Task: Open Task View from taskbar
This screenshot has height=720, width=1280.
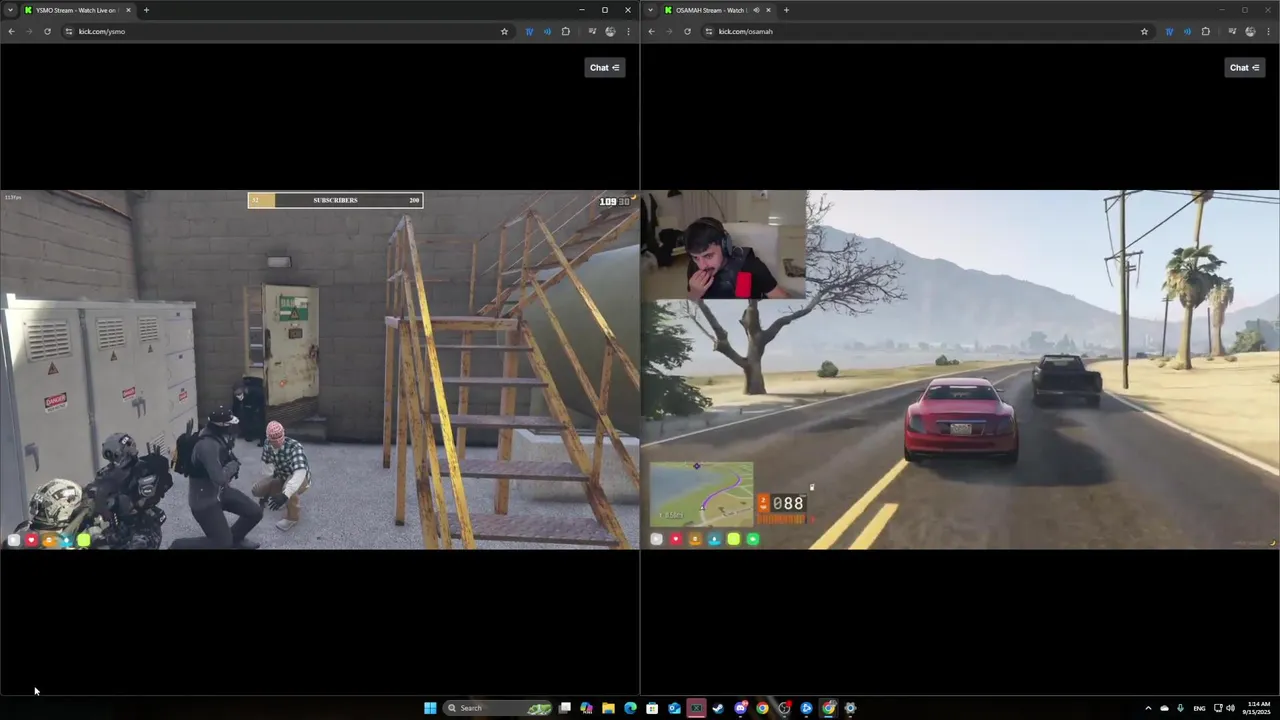Action: click(565, 708)
